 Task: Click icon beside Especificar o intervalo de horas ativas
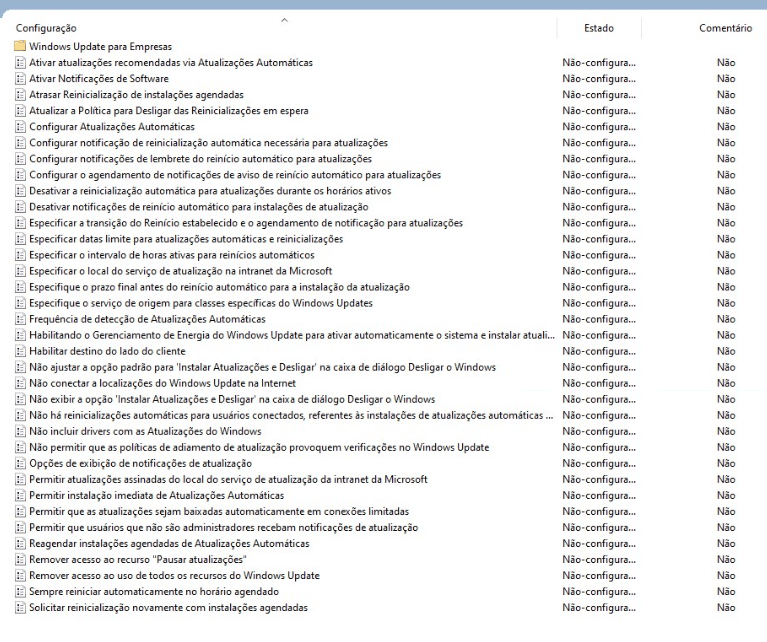(x=20, y=255)
